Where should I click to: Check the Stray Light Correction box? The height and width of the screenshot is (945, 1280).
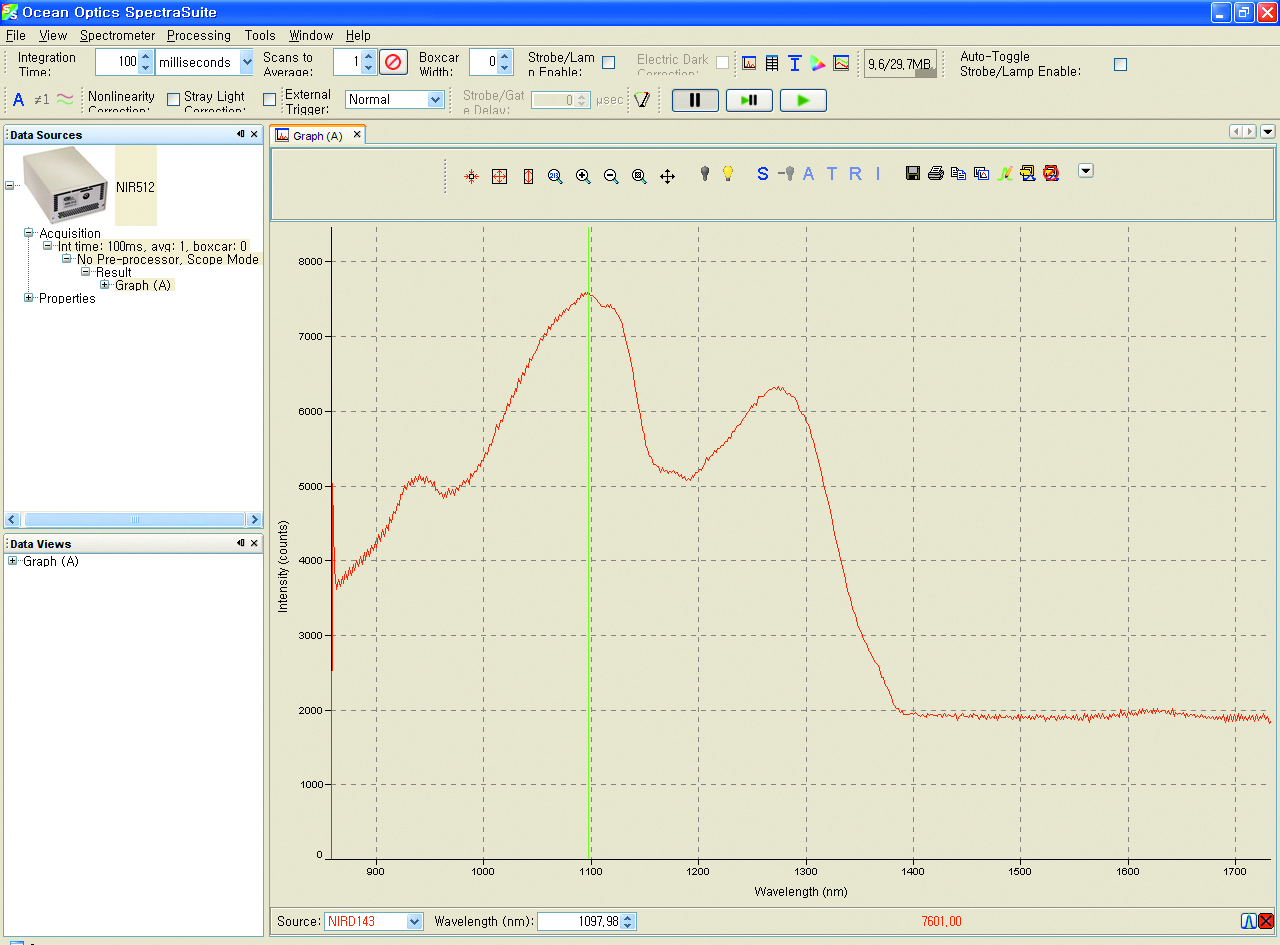coord(269,99)
